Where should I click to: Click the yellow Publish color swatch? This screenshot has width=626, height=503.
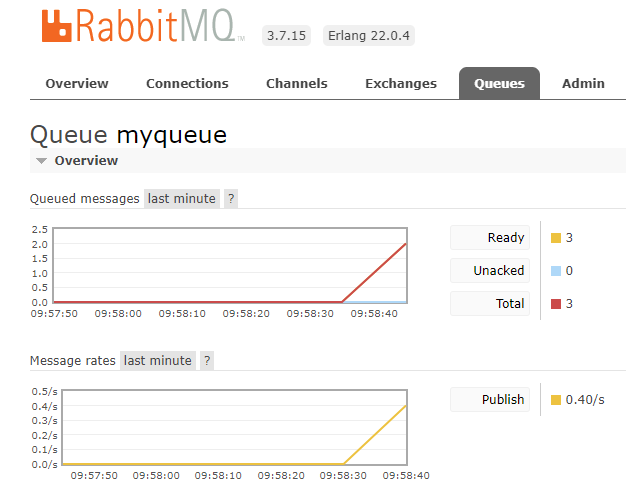(x=556, y=400)
